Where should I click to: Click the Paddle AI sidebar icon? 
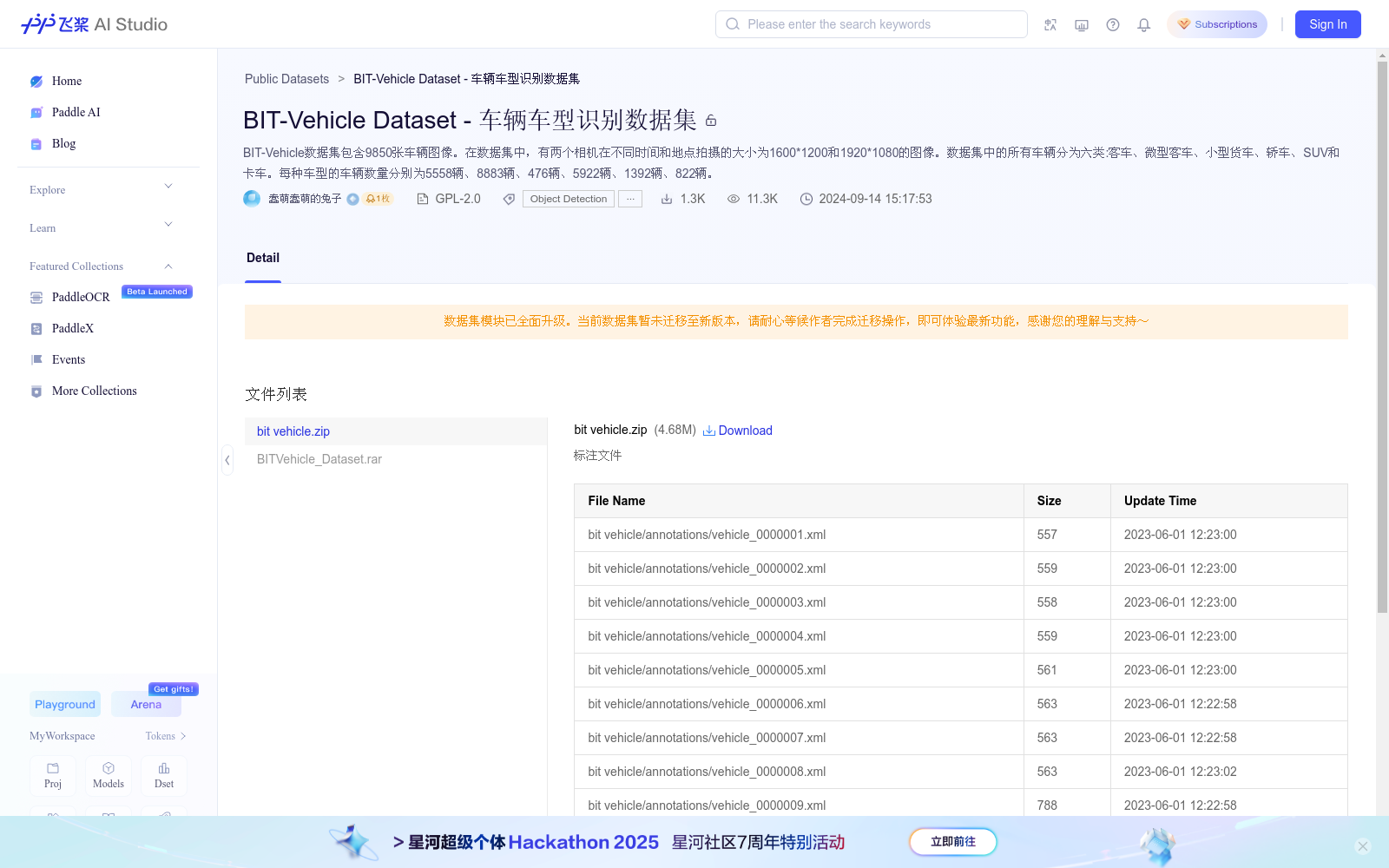point(36,113)
